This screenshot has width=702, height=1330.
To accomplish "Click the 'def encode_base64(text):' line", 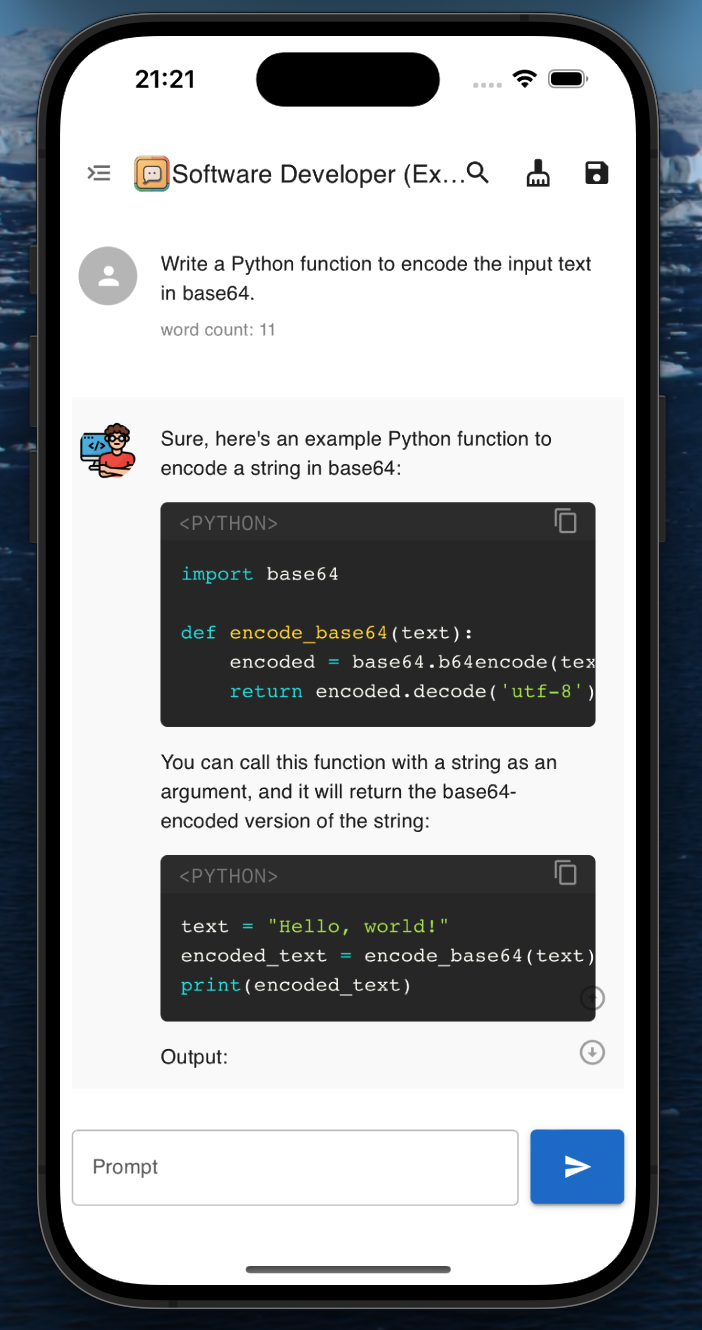I will (327, 633).
